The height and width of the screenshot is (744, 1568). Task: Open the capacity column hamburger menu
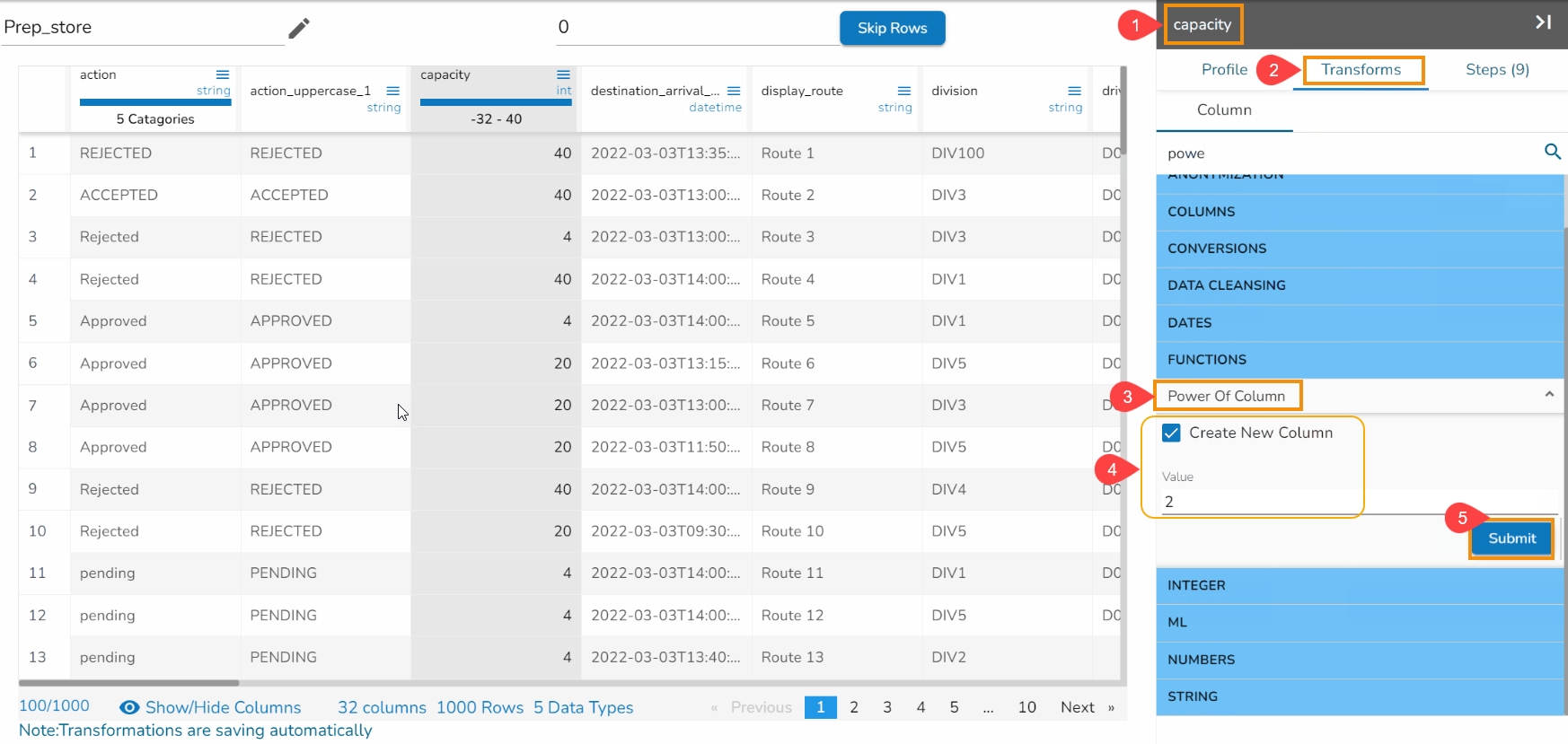563,74
